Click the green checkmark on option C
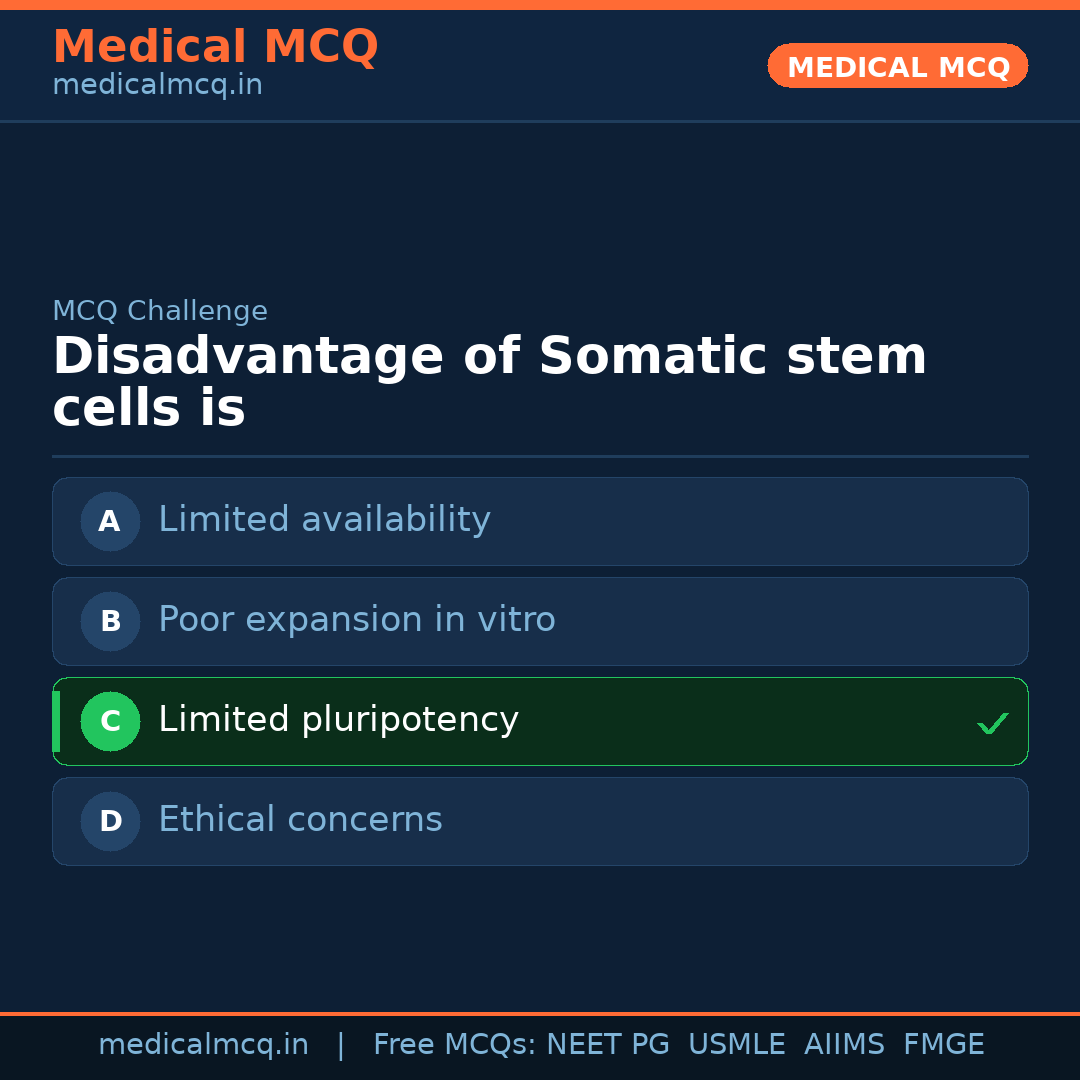The image size is (1080, 1080). click(x=992, y=723)
